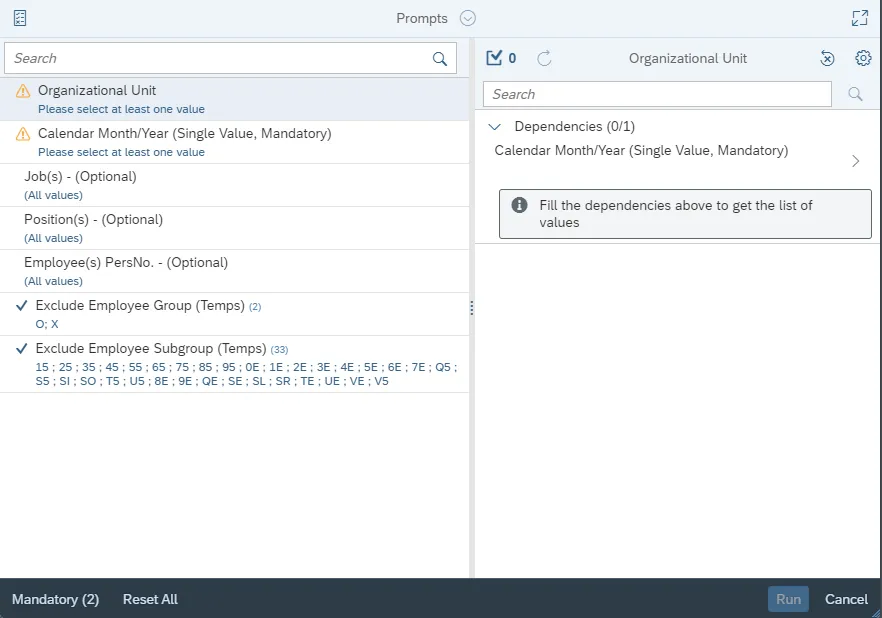Click the Cancel button
Image resolution: width=882 pixels, height=618 pixels.
846,599
